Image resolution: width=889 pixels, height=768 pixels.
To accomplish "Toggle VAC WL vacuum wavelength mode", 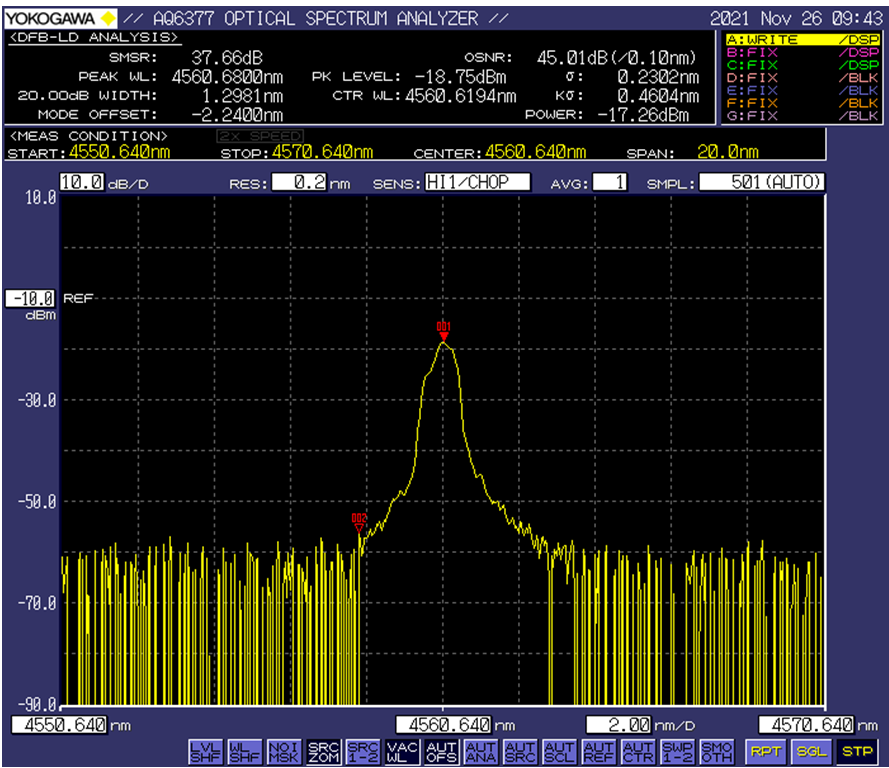I will pos(401,751).
